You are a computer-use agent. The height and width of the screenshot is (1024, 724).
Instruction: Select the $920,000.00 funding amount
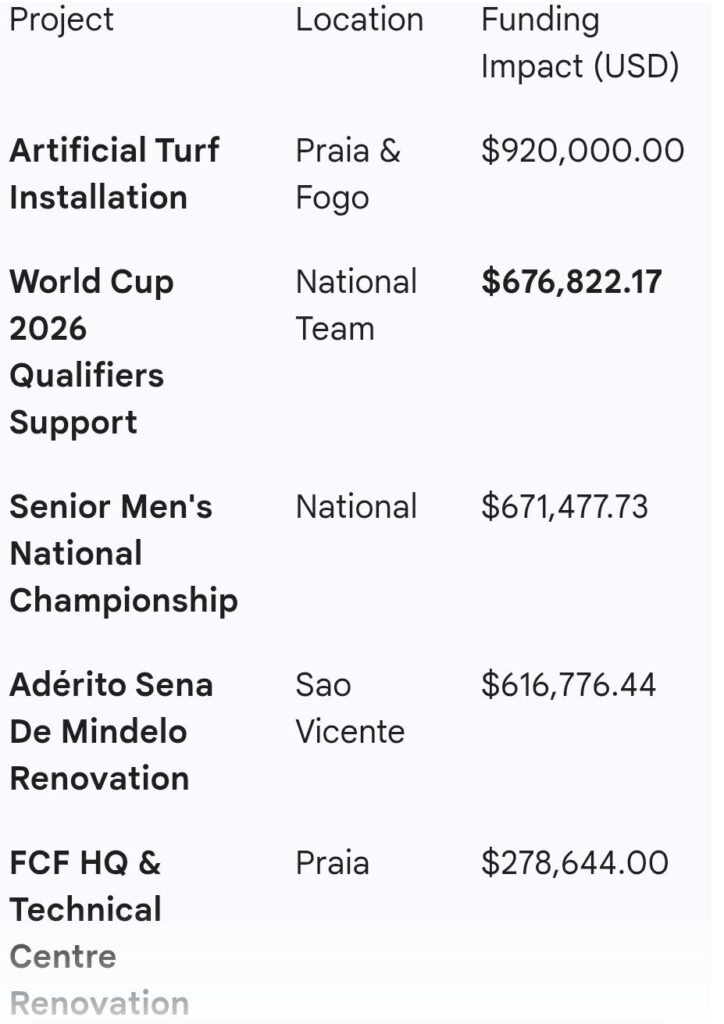pyautogui.click(x=582, y=151)
